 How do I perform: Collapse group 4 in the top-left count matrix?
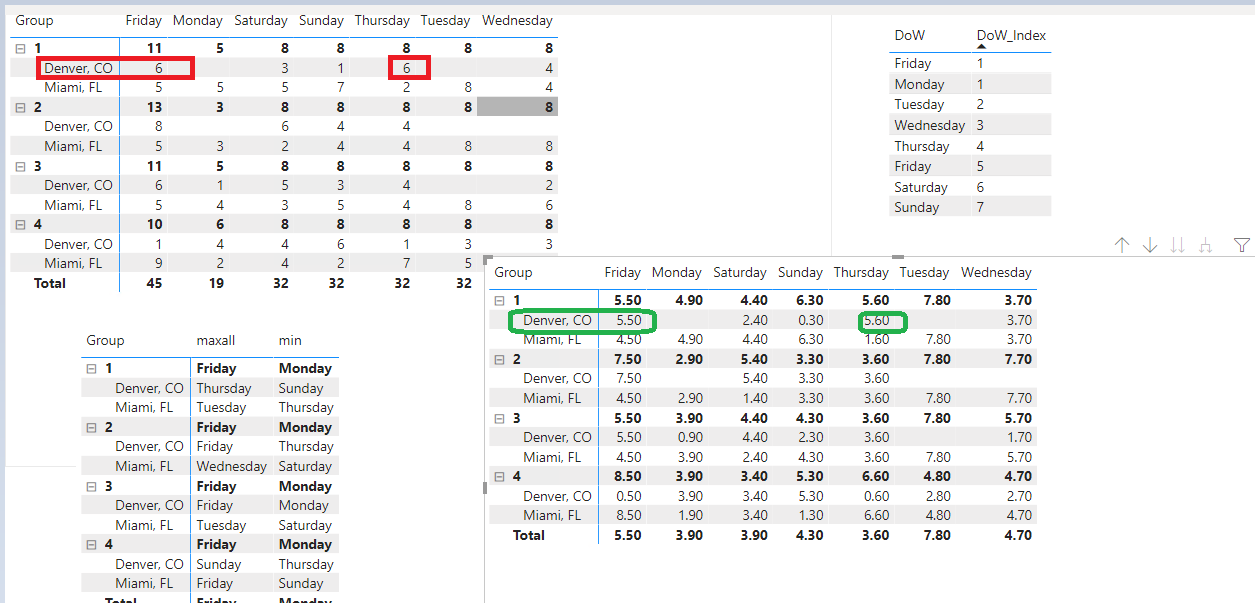(20, 225)
